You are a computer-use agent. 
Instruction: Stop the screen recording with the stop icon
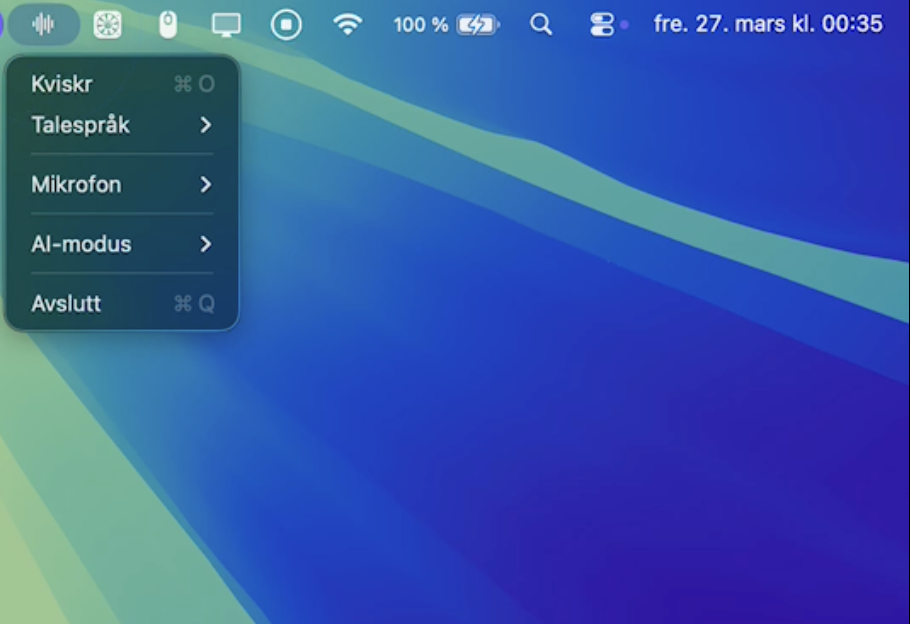pyautogui.click(x=286, y=23)
